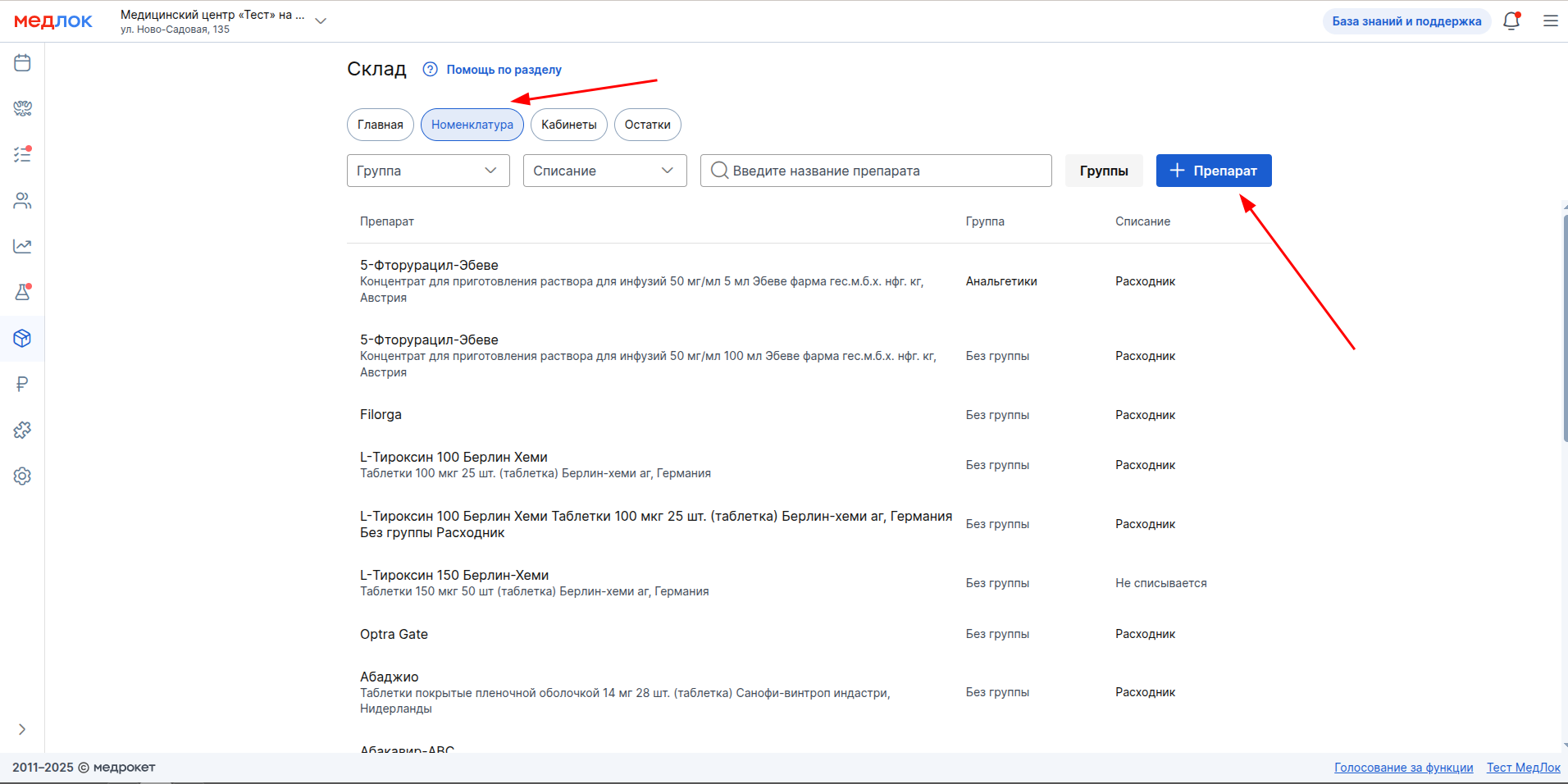Open the patients people icon in sidebar
1568x784 pixels.
point(22,200)
